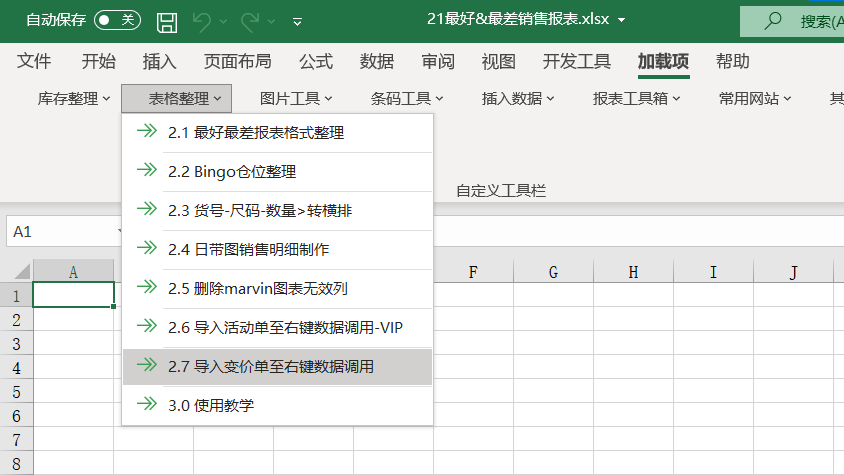This screenshot has width=844, height=475.
Task: Select column J header
Action: (x=793, y=271)
